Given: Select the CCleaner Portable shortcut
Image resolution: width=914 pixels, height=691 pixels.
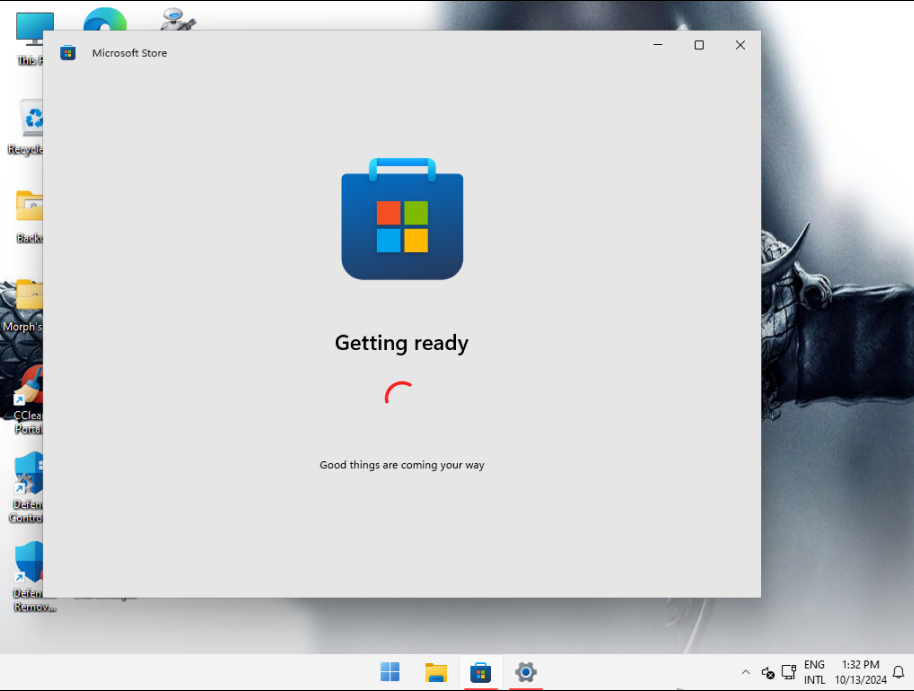Looking at the screenshot, I should click(x=28, y=399).
